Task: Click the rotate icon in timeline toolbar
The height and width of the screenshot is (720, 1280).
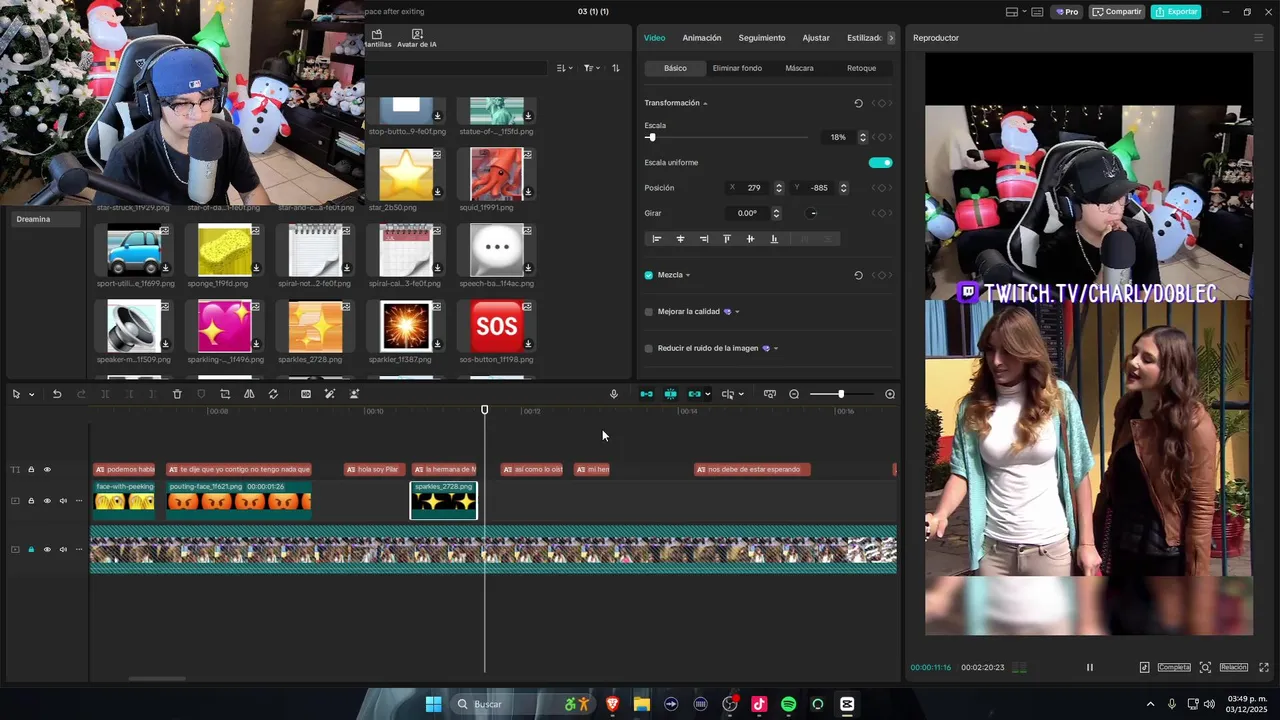Action: point(273,394)
